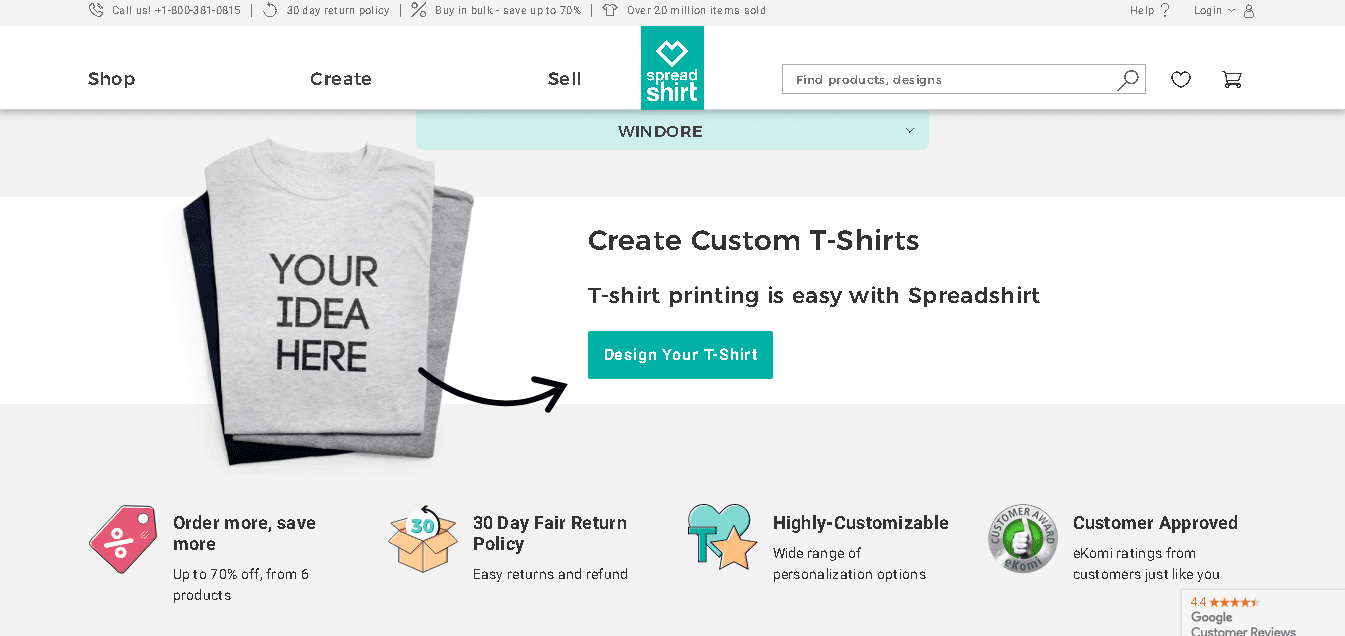This screenshot has width=1345, height=636.
Task: Expand the WINDORE dropdown
Action: point(671,130)
